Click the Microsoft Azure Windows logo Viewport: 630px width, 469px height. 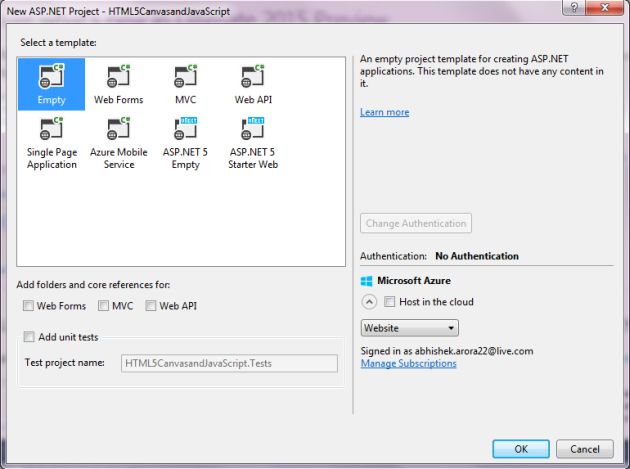(366, 281)
